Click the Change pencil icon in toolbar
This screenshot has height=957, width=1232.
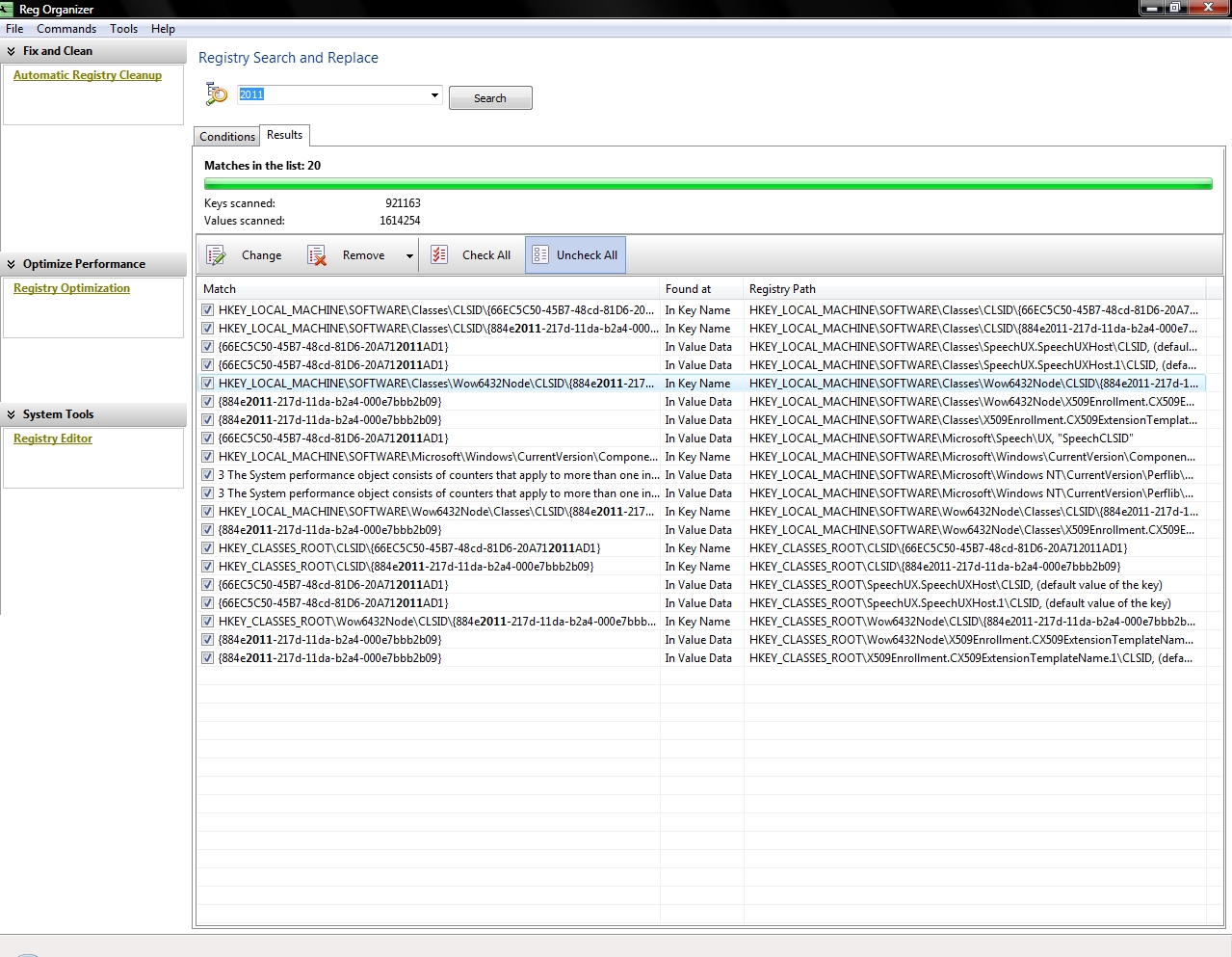click(217, 255)
